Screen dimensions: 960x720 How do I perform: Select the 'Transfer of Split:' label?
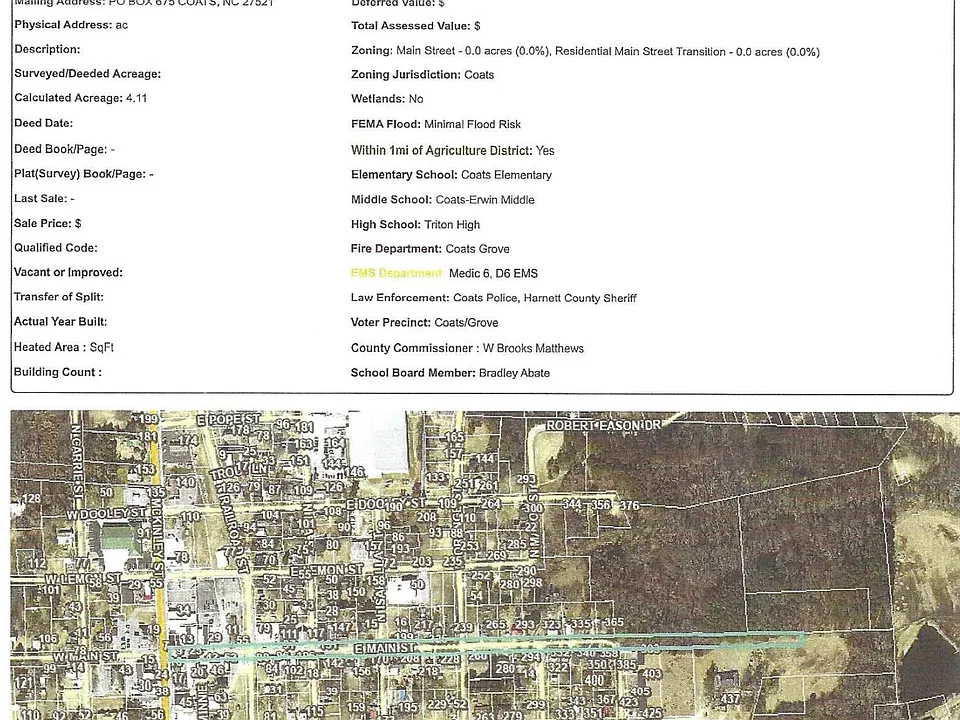pos(59,297)
